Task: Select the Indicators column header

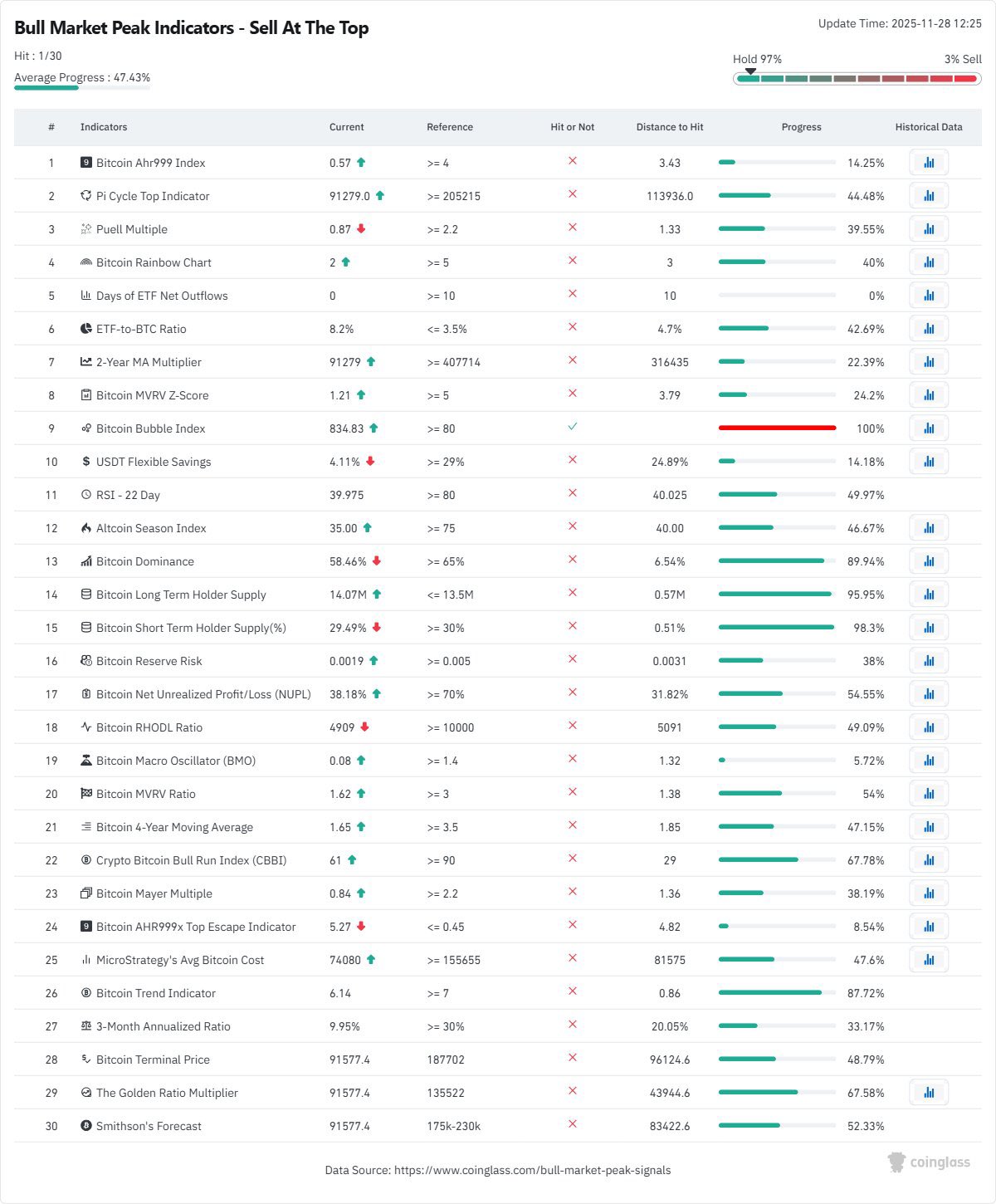Action: [103, 127]
